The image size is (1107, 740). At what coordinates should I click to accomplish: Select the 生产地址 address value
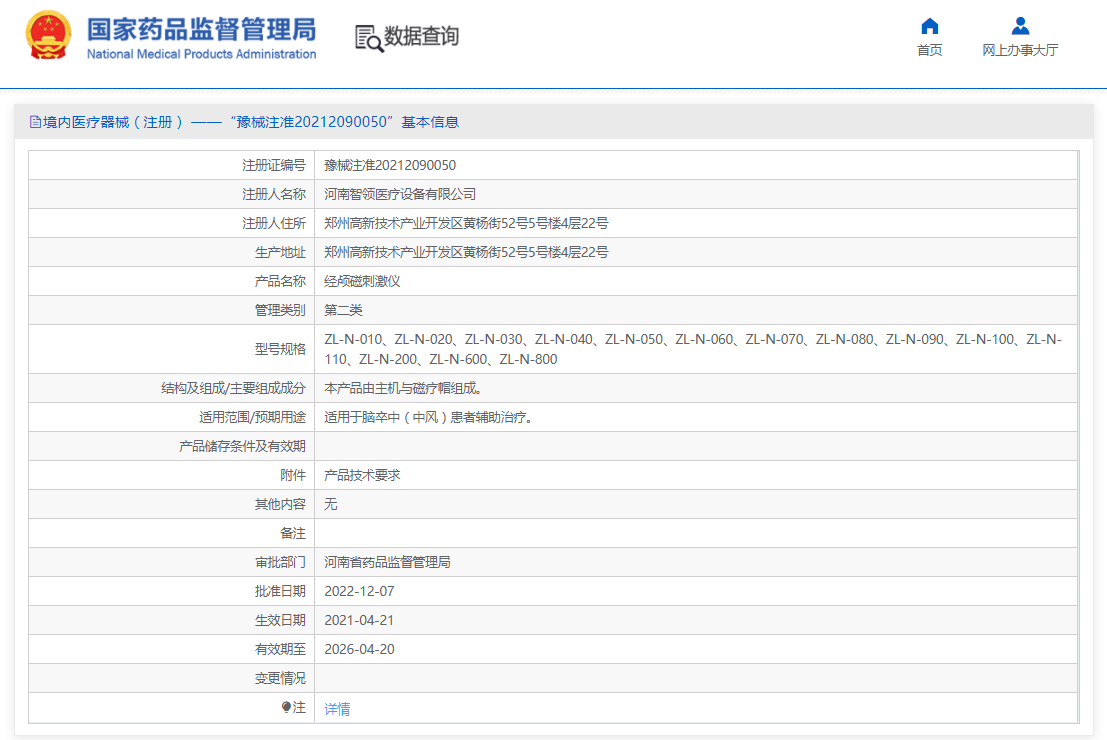[x=466, y=252]
